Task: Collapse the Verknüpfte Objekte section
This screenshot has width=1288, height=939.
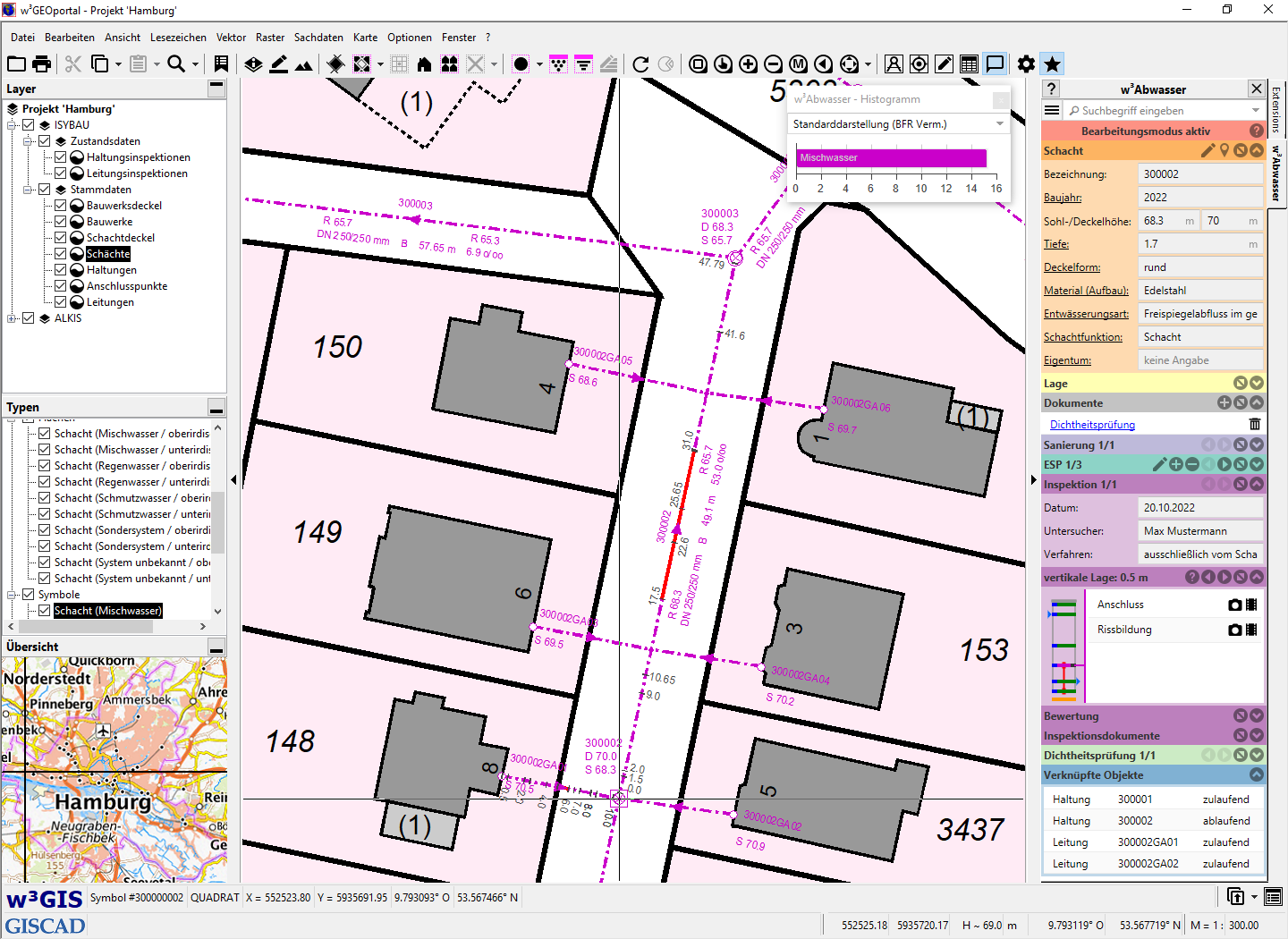Action: point(1257,774)
